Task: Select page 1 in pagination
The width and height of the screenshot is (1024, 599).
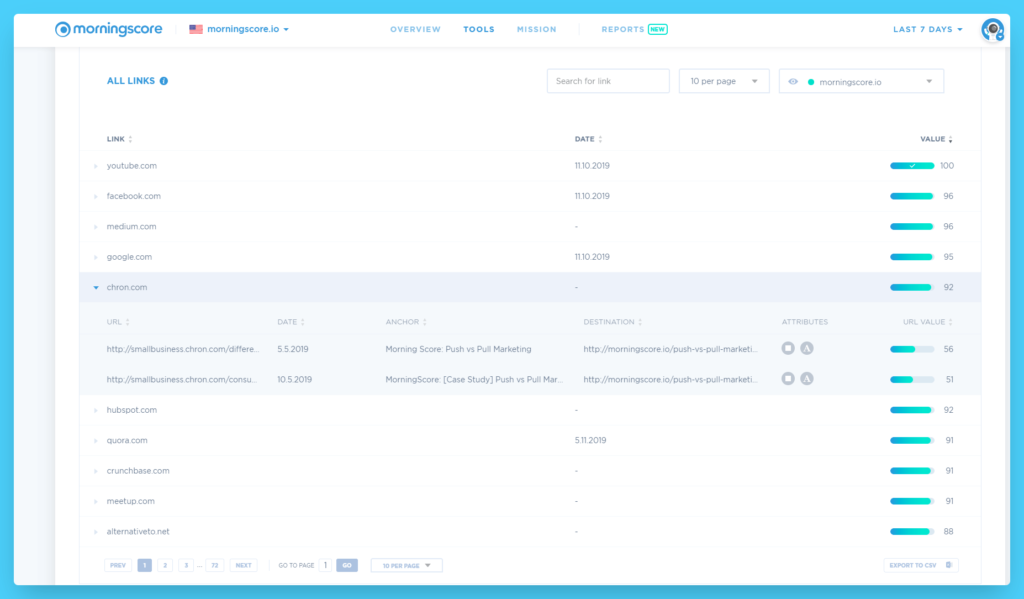Action: 145,565
